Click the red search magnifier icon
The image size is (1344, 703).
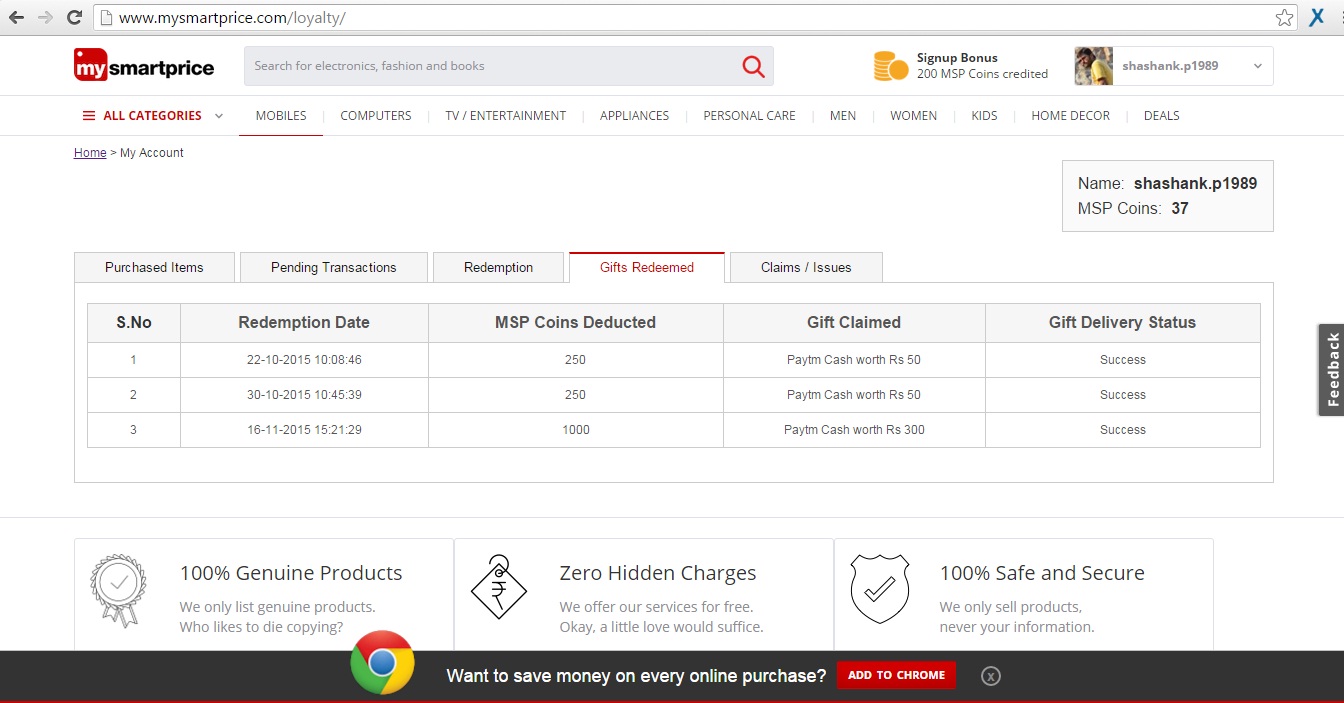point(753,66)
